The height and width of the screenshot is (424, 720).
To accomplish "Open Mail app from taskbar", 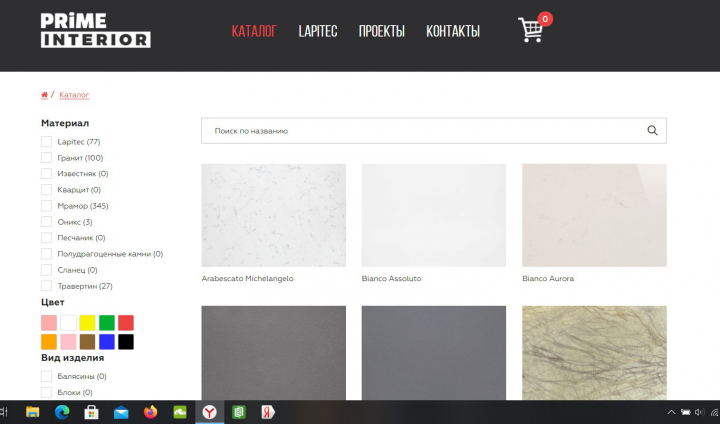I will pos(121,413).
